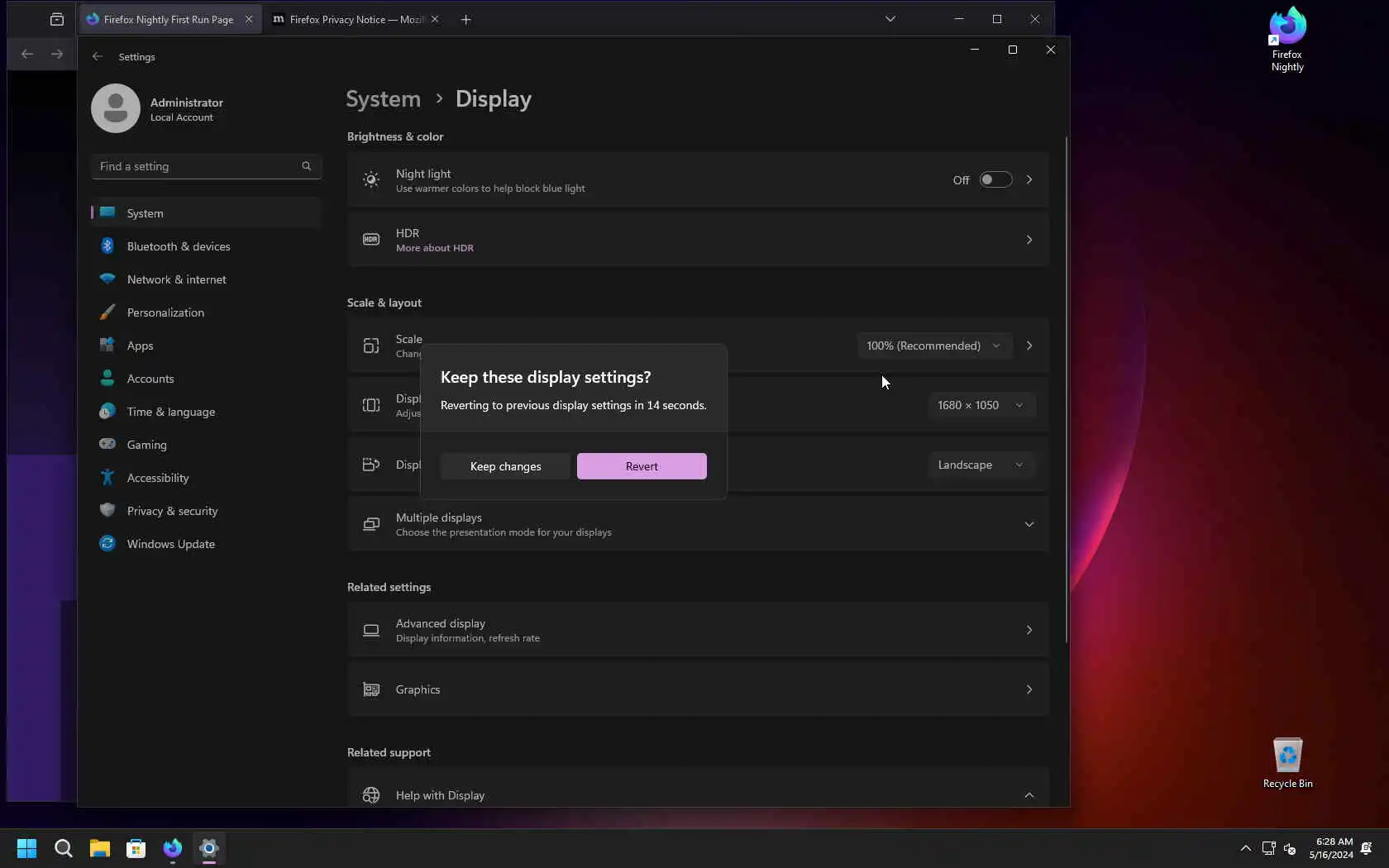Open the notification center bell icon
This screenshot has height=868, width=1389.
tap(1367, 848)
